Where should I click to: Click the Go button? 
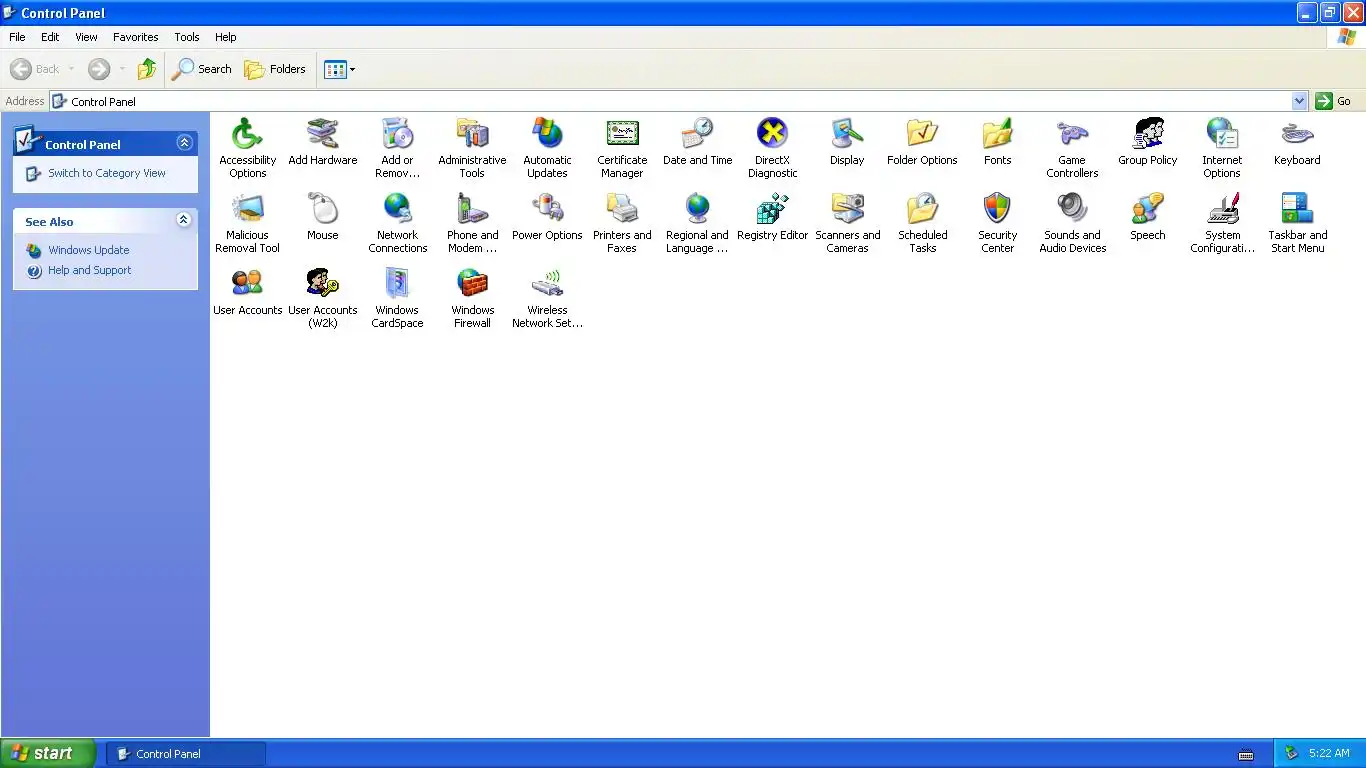(1335, 101)
